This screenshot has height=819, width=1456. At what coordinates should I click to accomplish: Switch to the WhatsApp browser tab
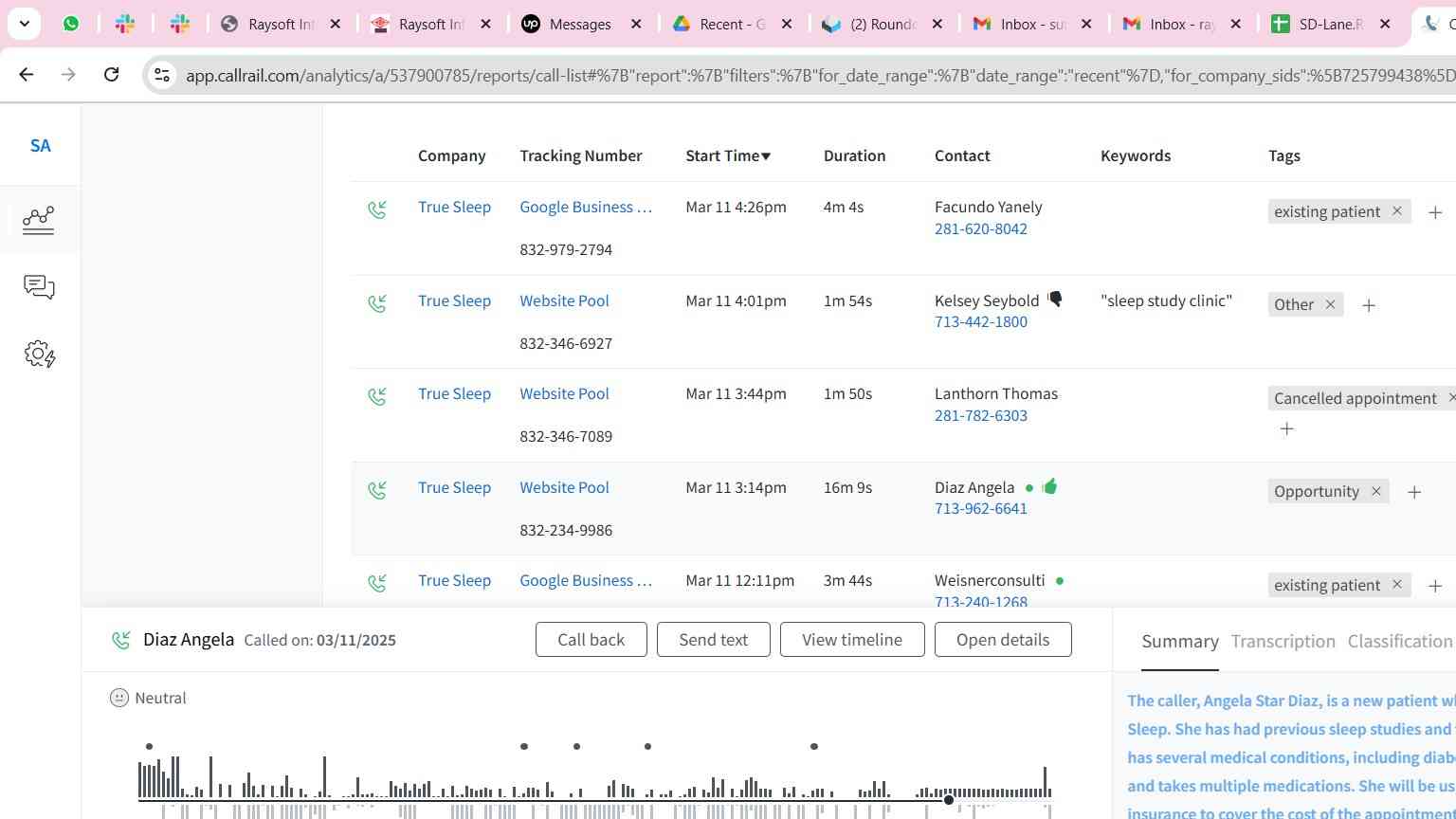[71, 24]
